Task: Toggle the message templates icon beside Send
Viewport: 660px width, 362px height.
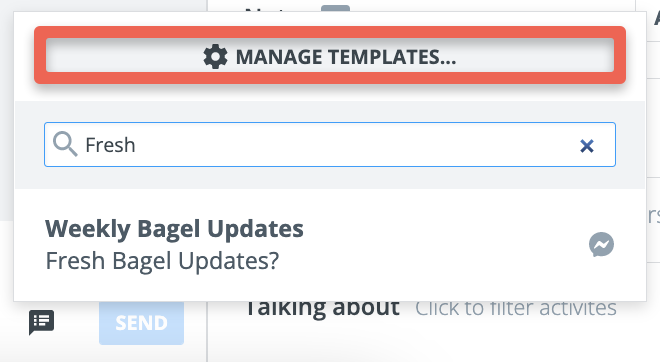Action: pyautogui.click(x=41, y=323)
